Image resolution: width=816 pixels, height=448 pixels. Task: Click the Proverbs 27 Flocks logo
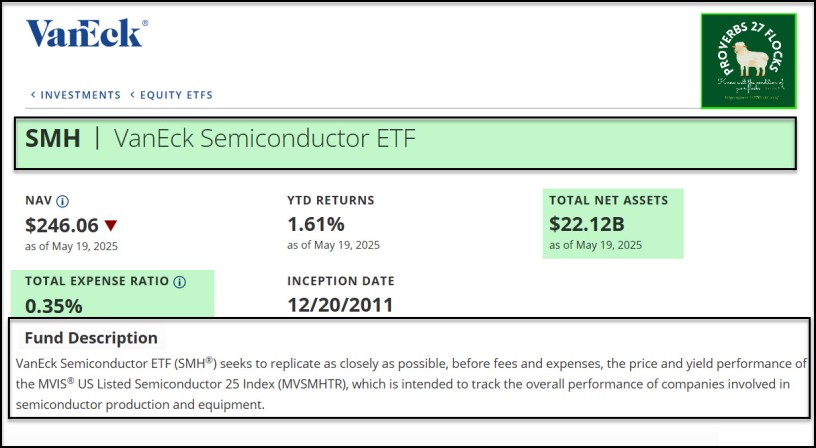click(749, 61)
